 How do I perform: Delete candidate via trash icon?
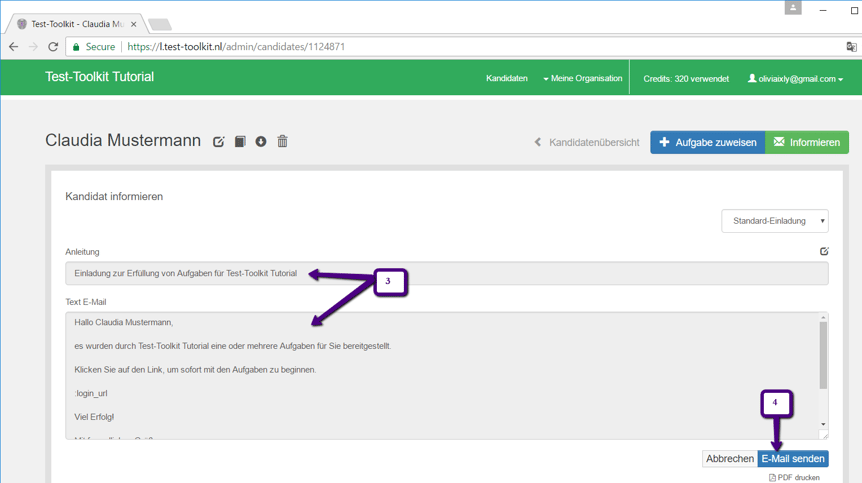click(282, 141)
